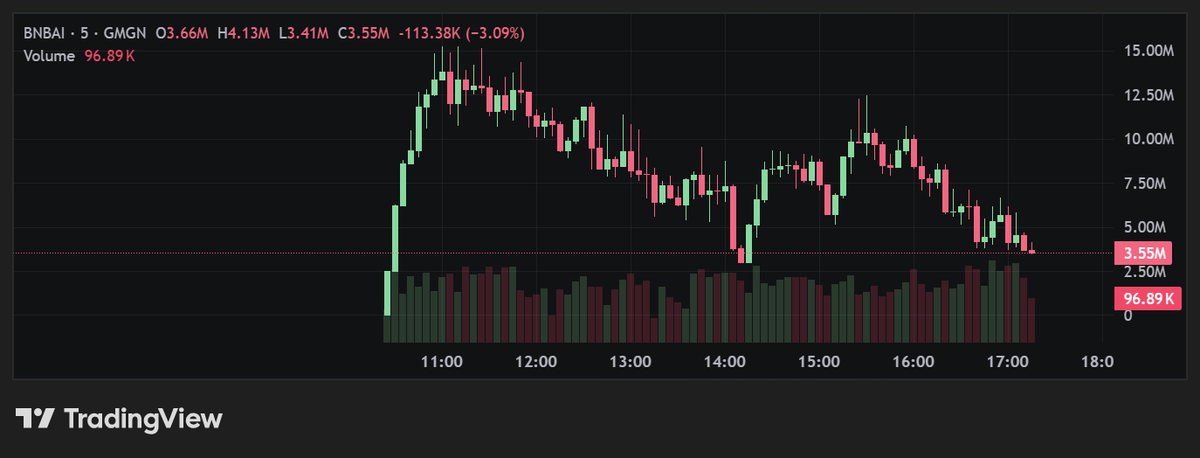Click the current price tag 3.55M
This screenshot has width=1200, height=458.
(x=1141, y=253)
